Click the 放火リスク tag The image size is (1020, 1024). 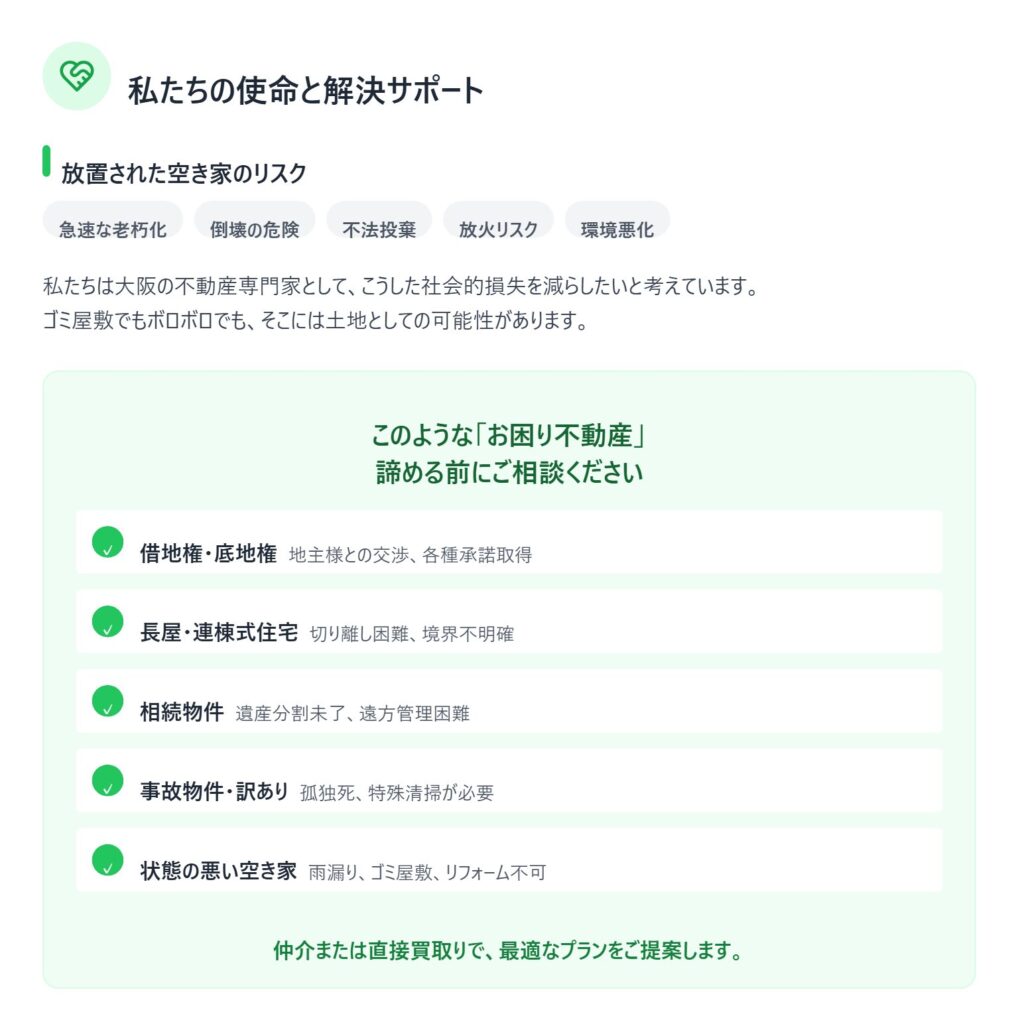pos(498,229)
